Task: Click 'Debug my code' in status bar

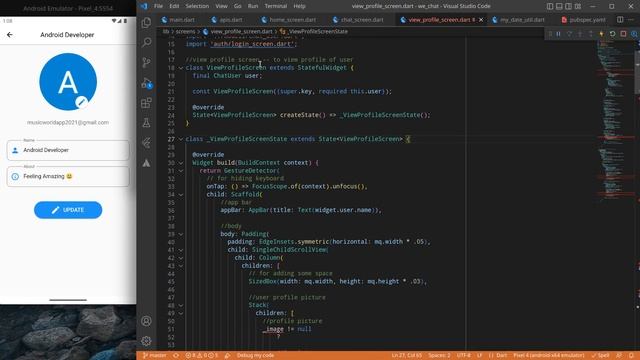Action: (255, 356)
